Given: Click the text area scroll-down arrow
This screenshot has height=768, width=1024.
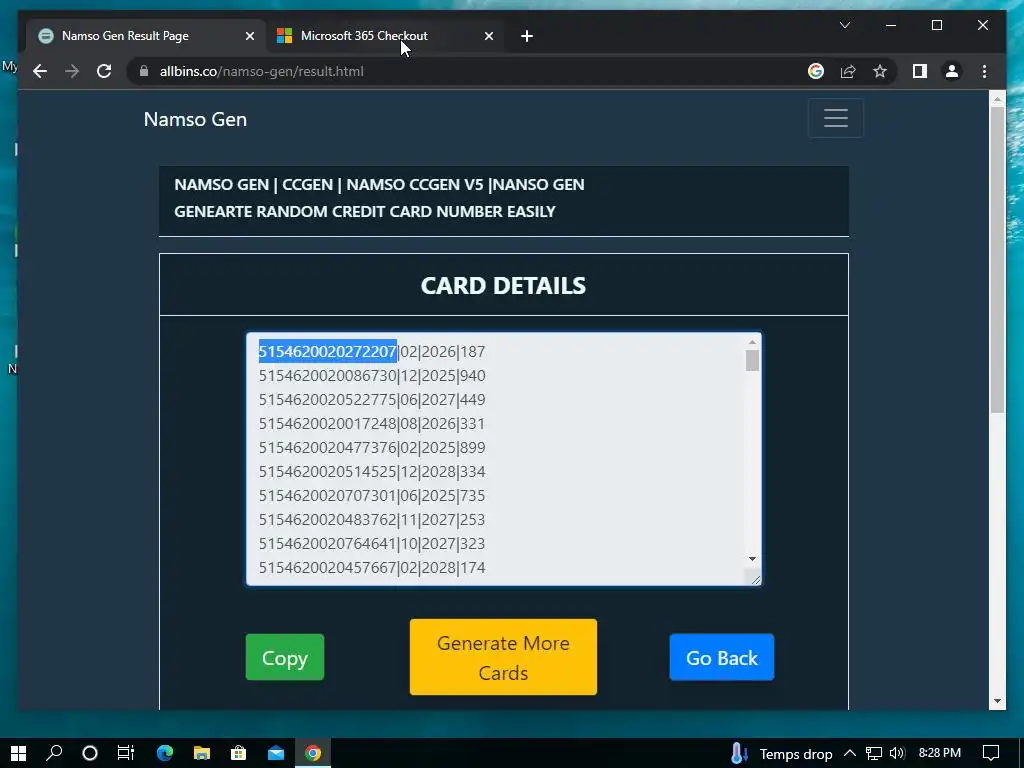Looking at the screenshot, I should 752,559.
